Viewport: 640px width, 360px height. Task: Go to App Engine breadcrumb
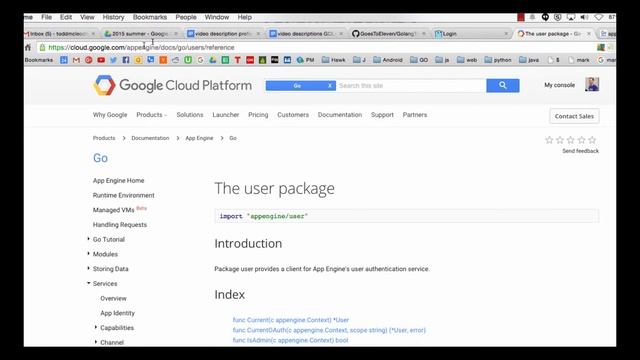(x=199, y=138)
